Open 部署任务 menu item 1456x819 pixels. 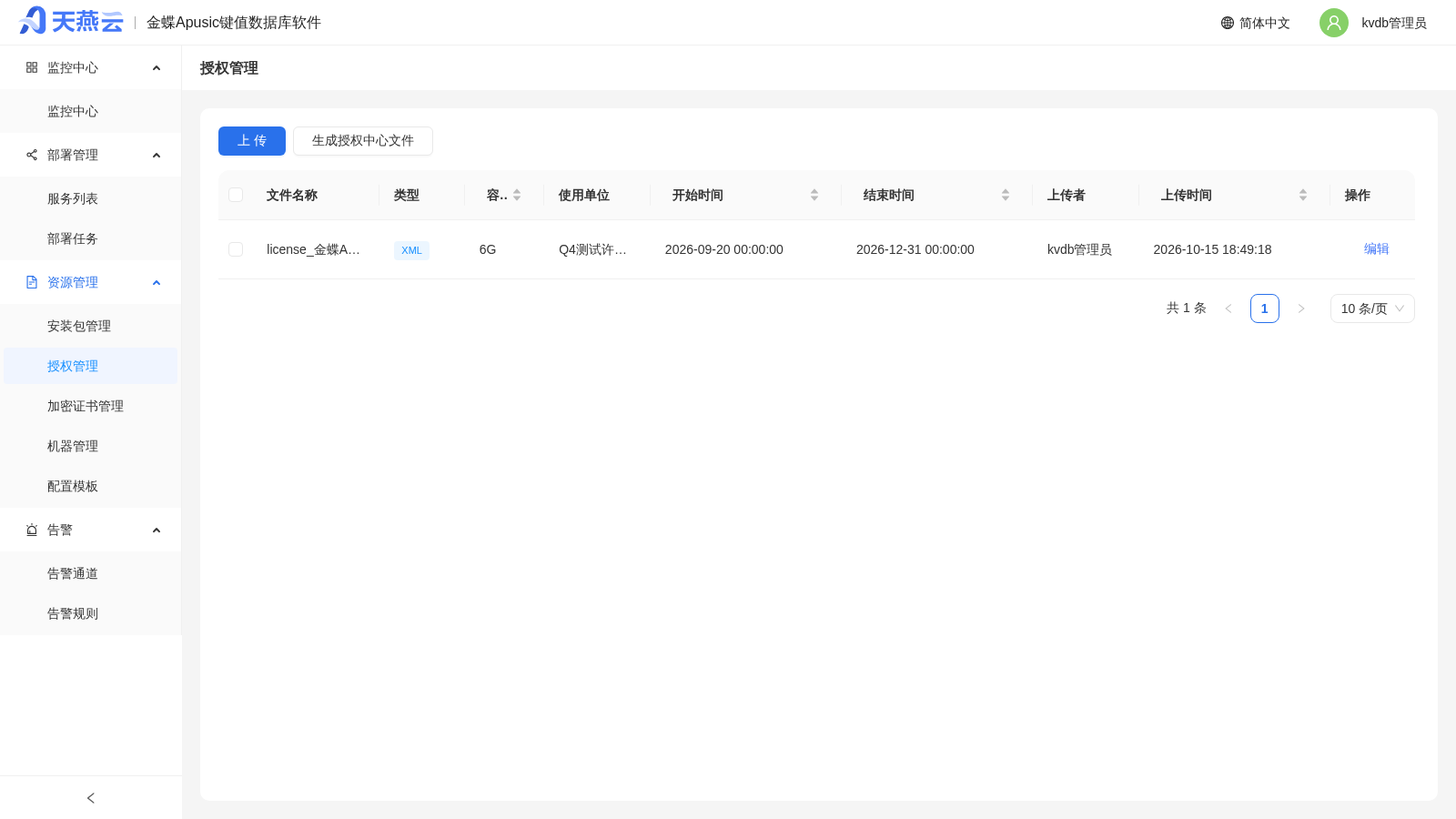(91, 238)
